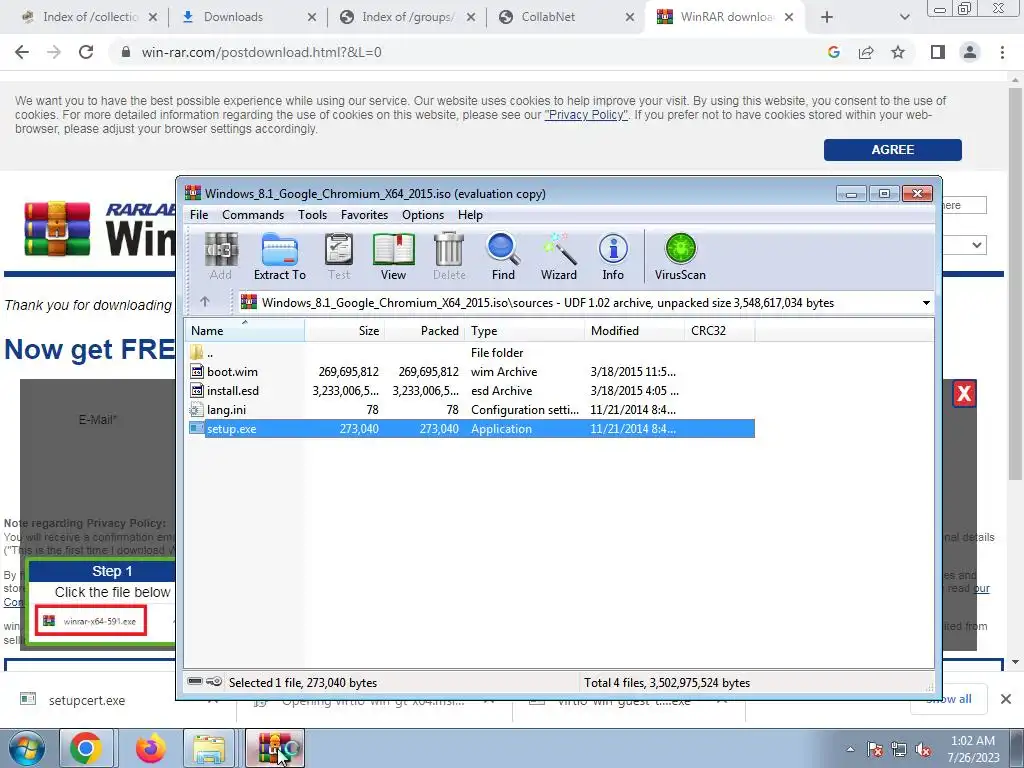Sort by the Name column header
1024x768 pixels.
pos(245,330)
